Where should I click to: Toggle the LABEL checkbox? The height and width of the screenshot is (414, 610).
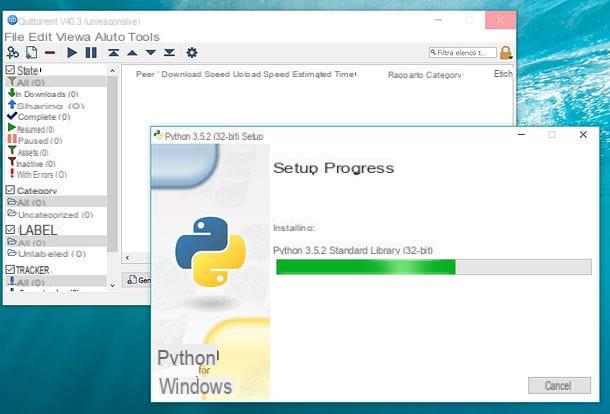10,230
